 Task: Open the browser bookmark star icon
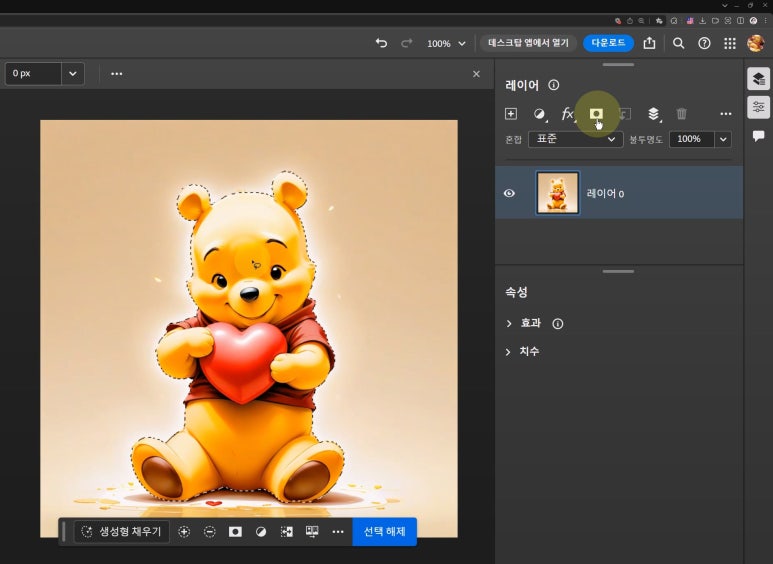point(659,21)
